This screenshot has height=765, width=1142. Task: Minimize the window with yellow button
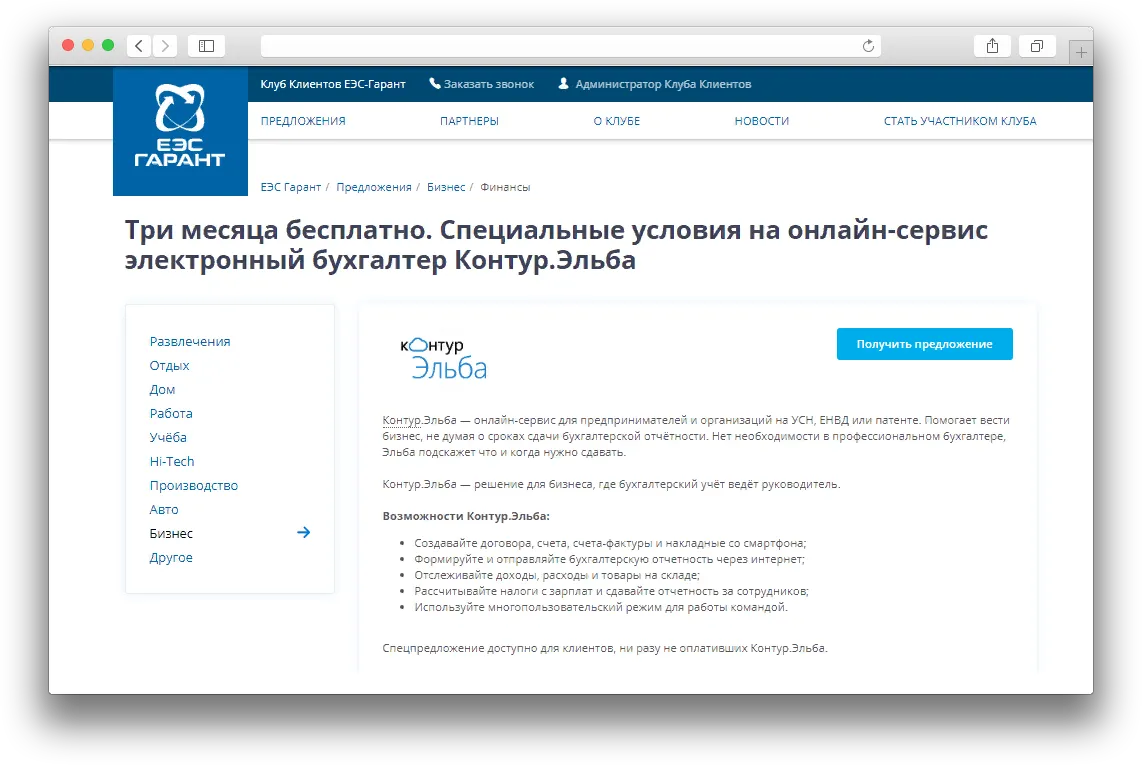pos(88,45)
